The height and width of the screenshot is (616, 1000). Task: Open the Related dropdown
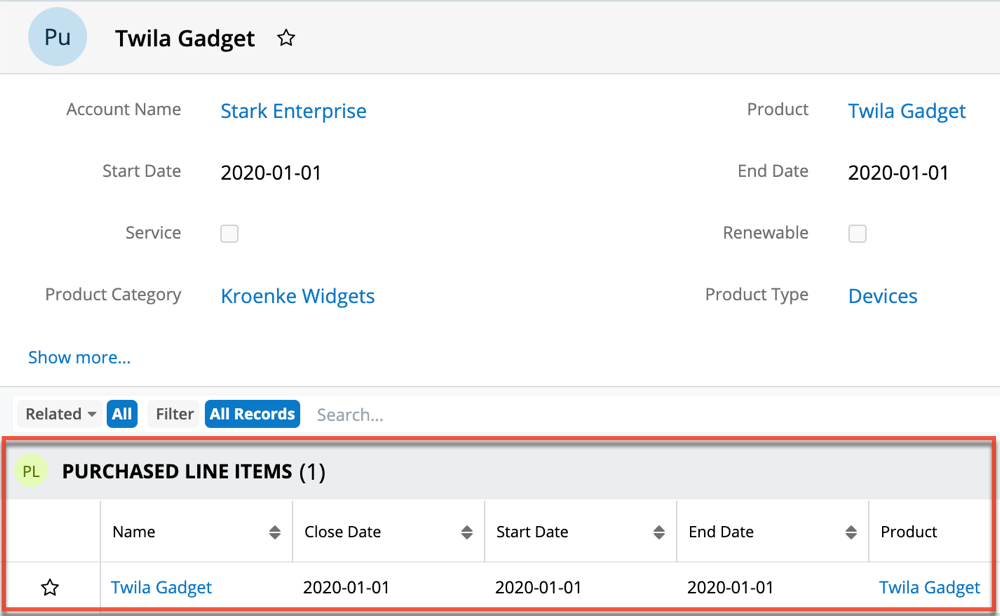pos(60,414)
